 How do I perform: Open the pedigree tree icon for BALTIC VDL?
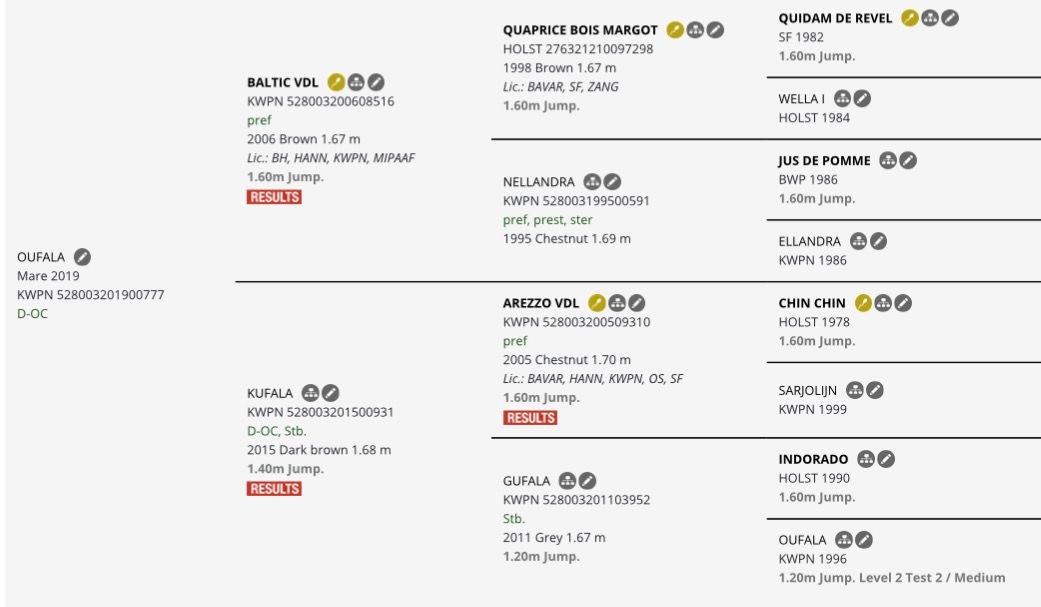point(356,82)
